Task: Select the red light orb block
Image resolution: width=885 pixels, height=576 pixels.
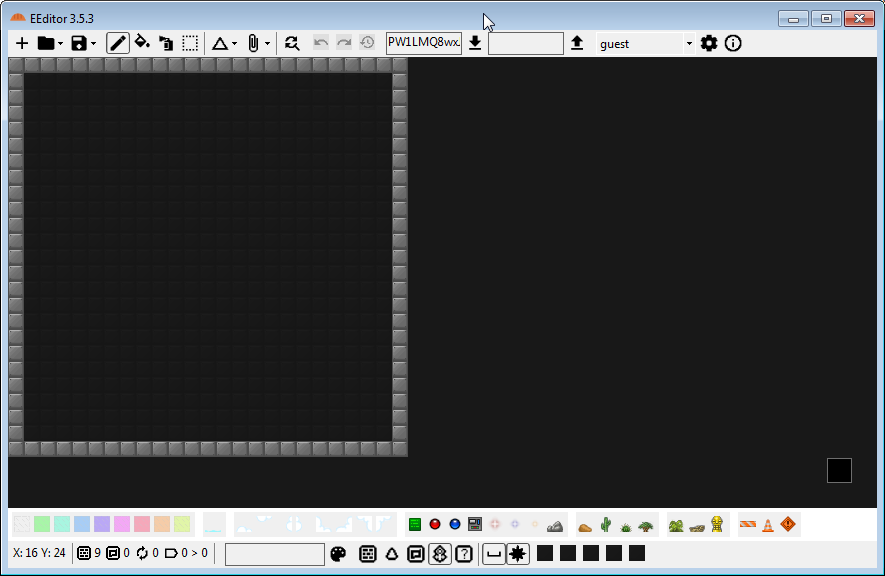Action: point(435,524)
